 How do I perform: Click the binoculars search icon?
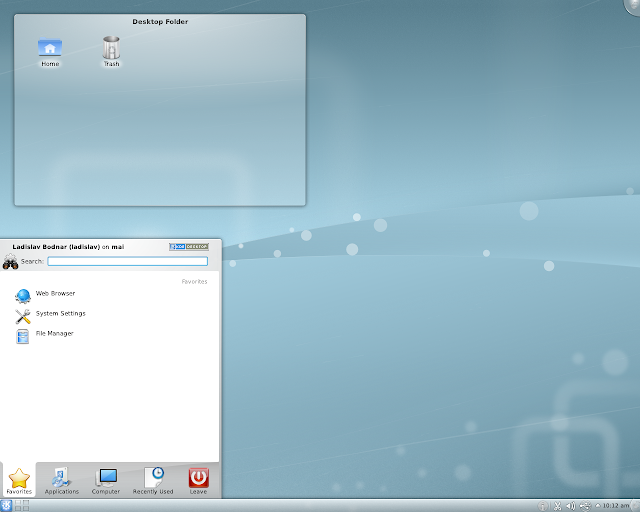point(10,262)
